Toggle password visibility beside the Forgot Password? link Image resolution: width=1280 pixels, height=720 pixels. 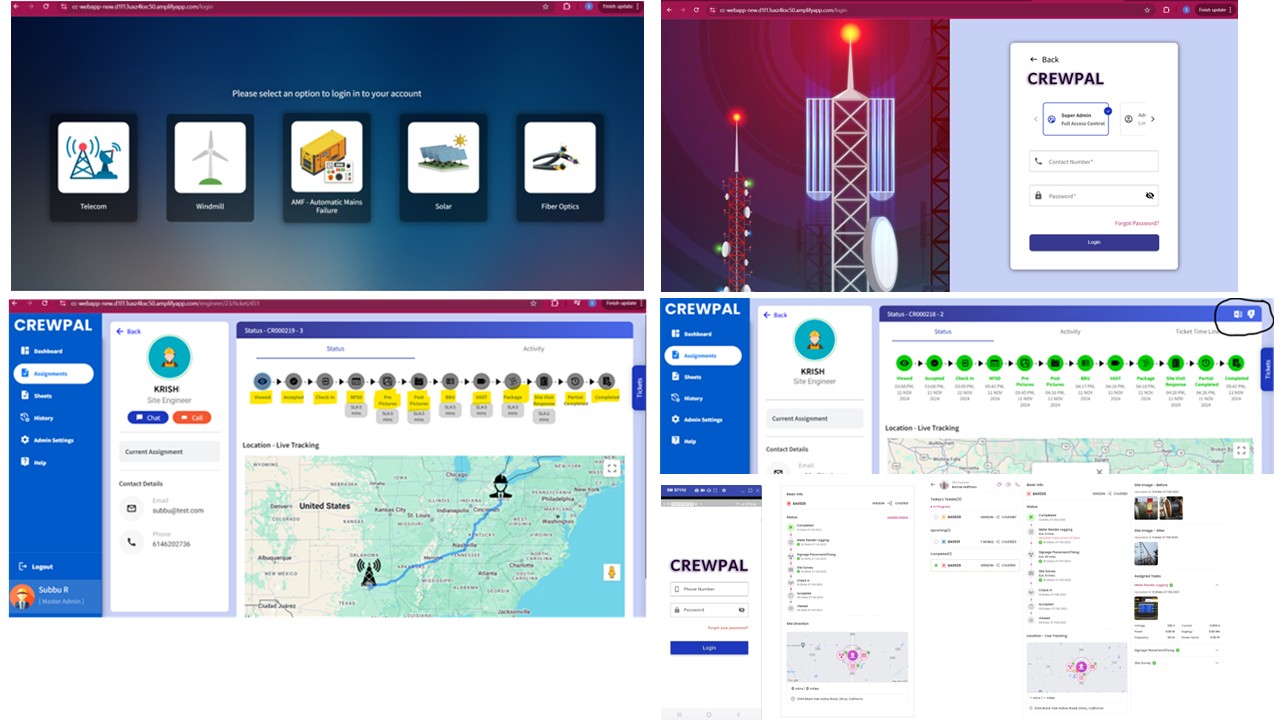click(1149, 196)
